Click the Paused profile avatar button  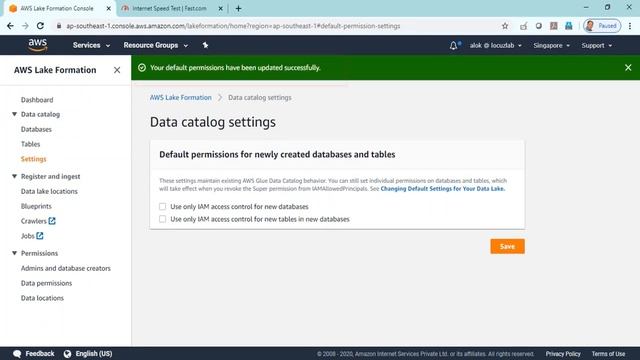[602, 26]
